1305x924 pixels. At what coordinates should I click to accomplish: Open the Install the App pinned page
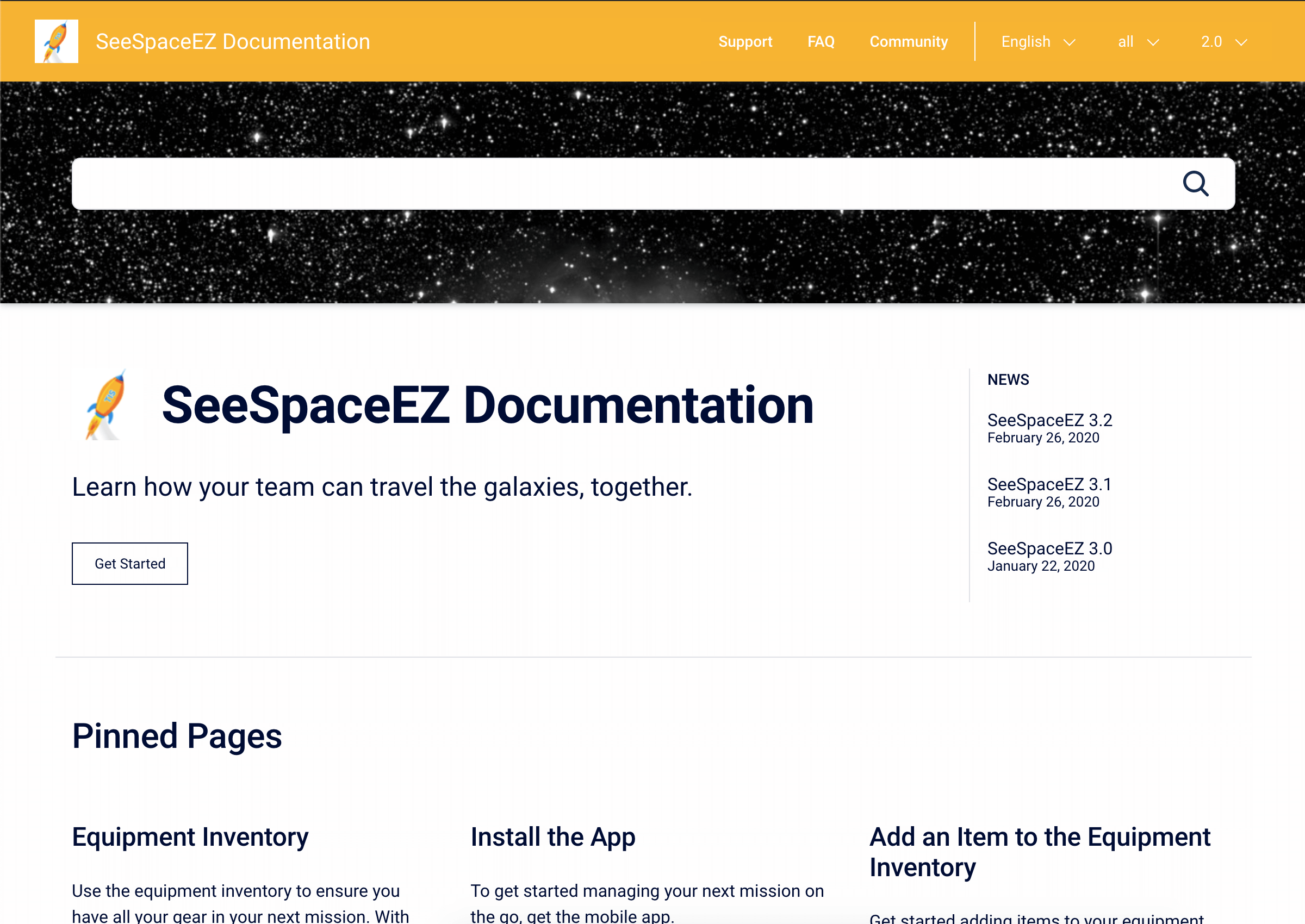point(552,837)
